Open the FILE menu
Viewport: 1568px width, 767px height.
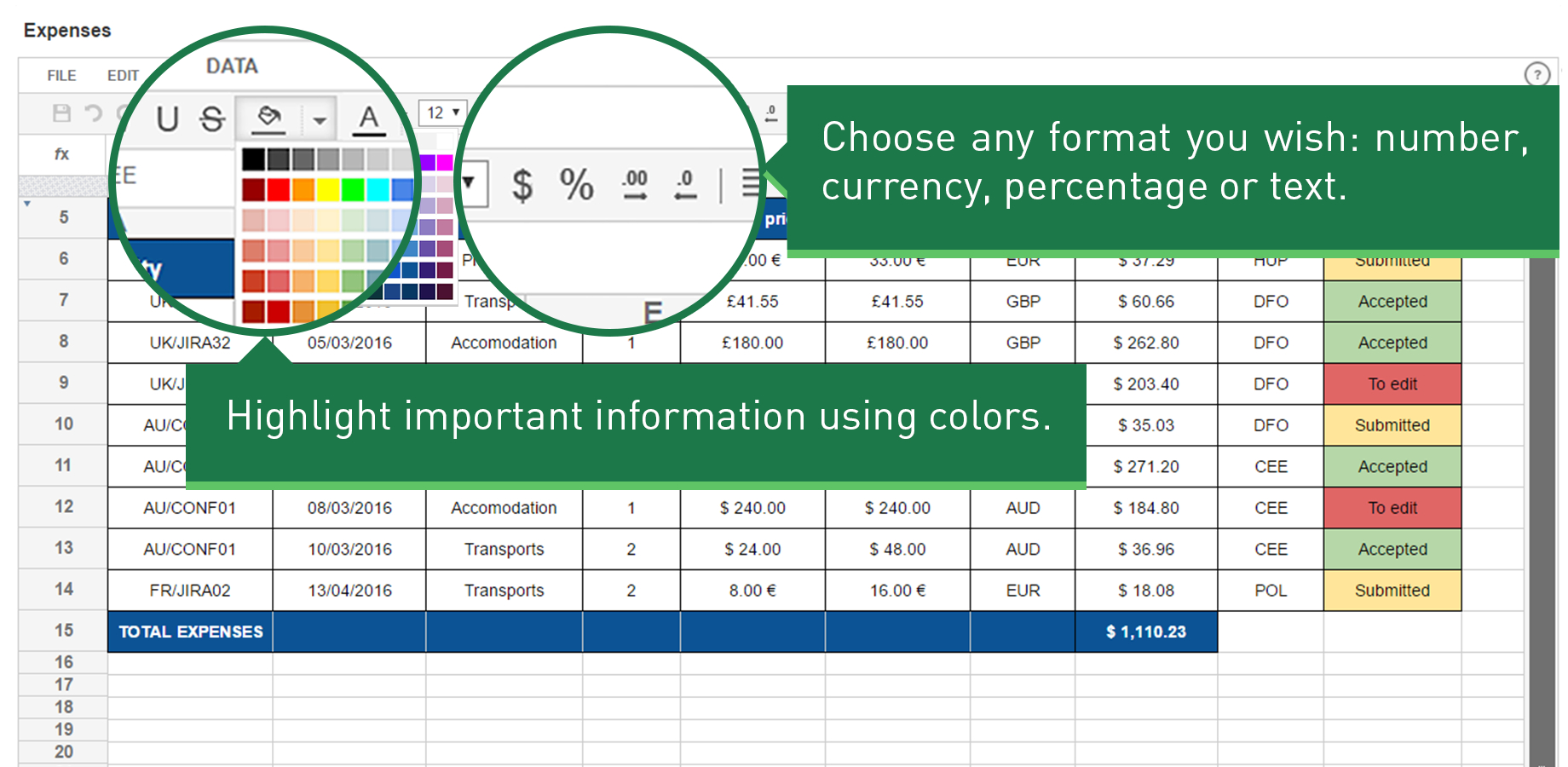61,76
